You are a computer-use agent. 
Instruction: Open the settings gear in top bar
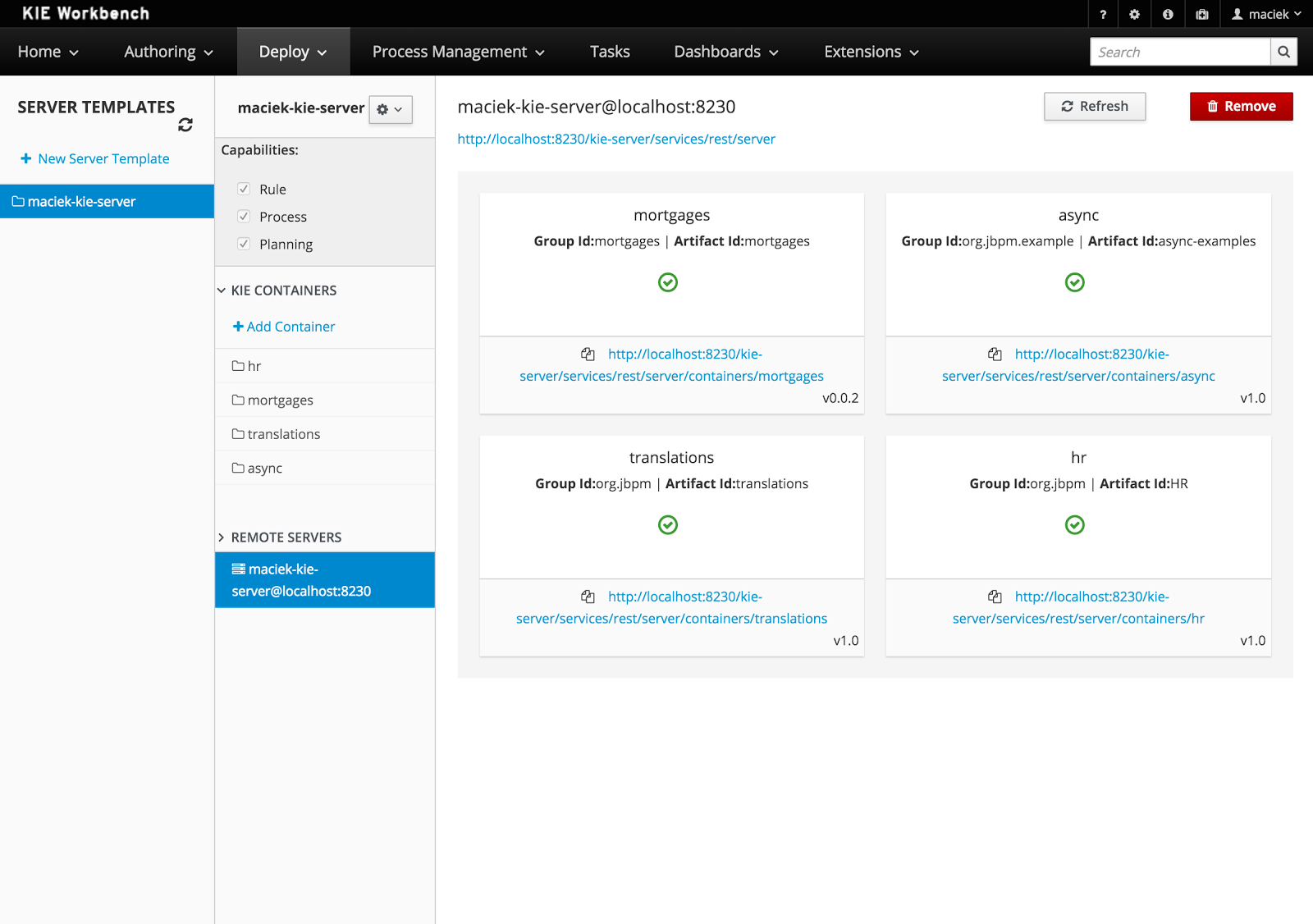[1134, 14]
